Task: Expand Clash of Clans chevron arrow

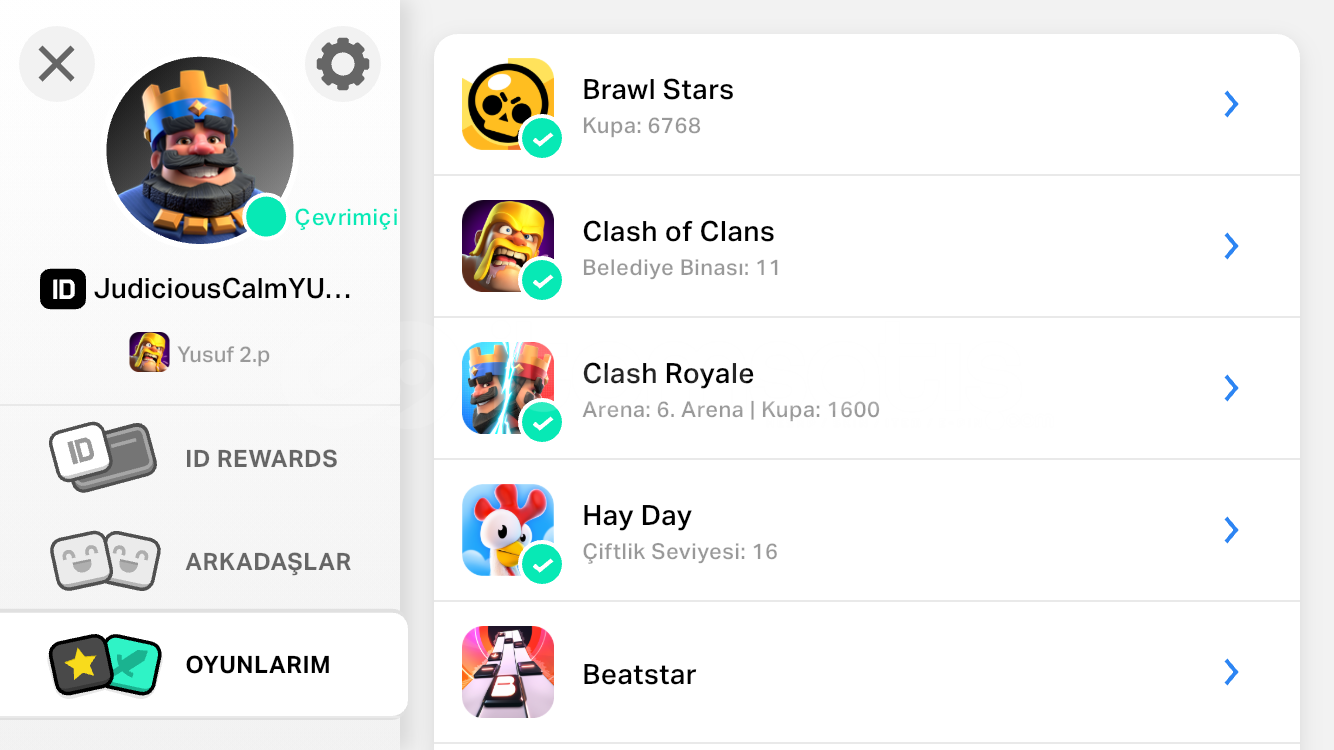Action: (1231, 246)
